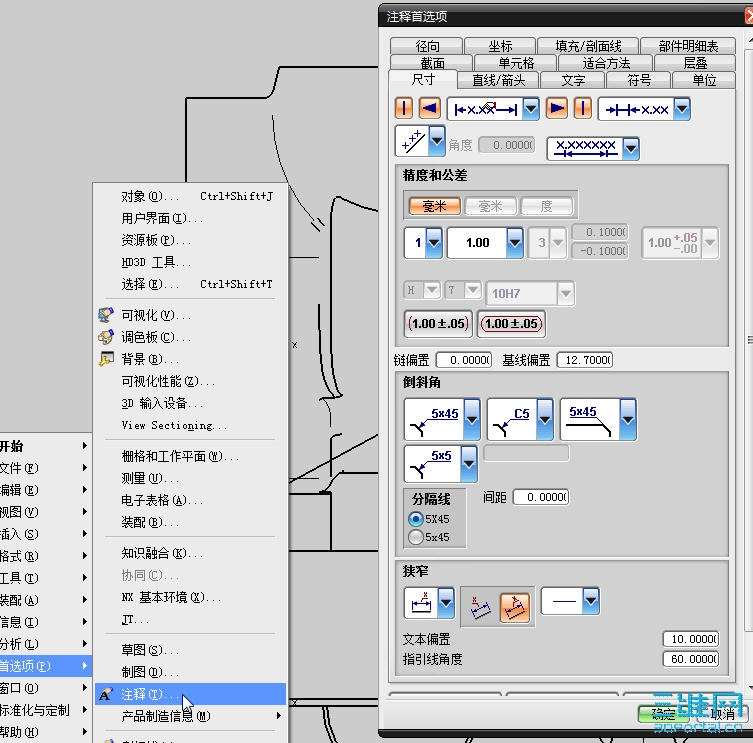Click the C5 chamfer symbol style icon
753x743 pixels.
tap(512, 419)
